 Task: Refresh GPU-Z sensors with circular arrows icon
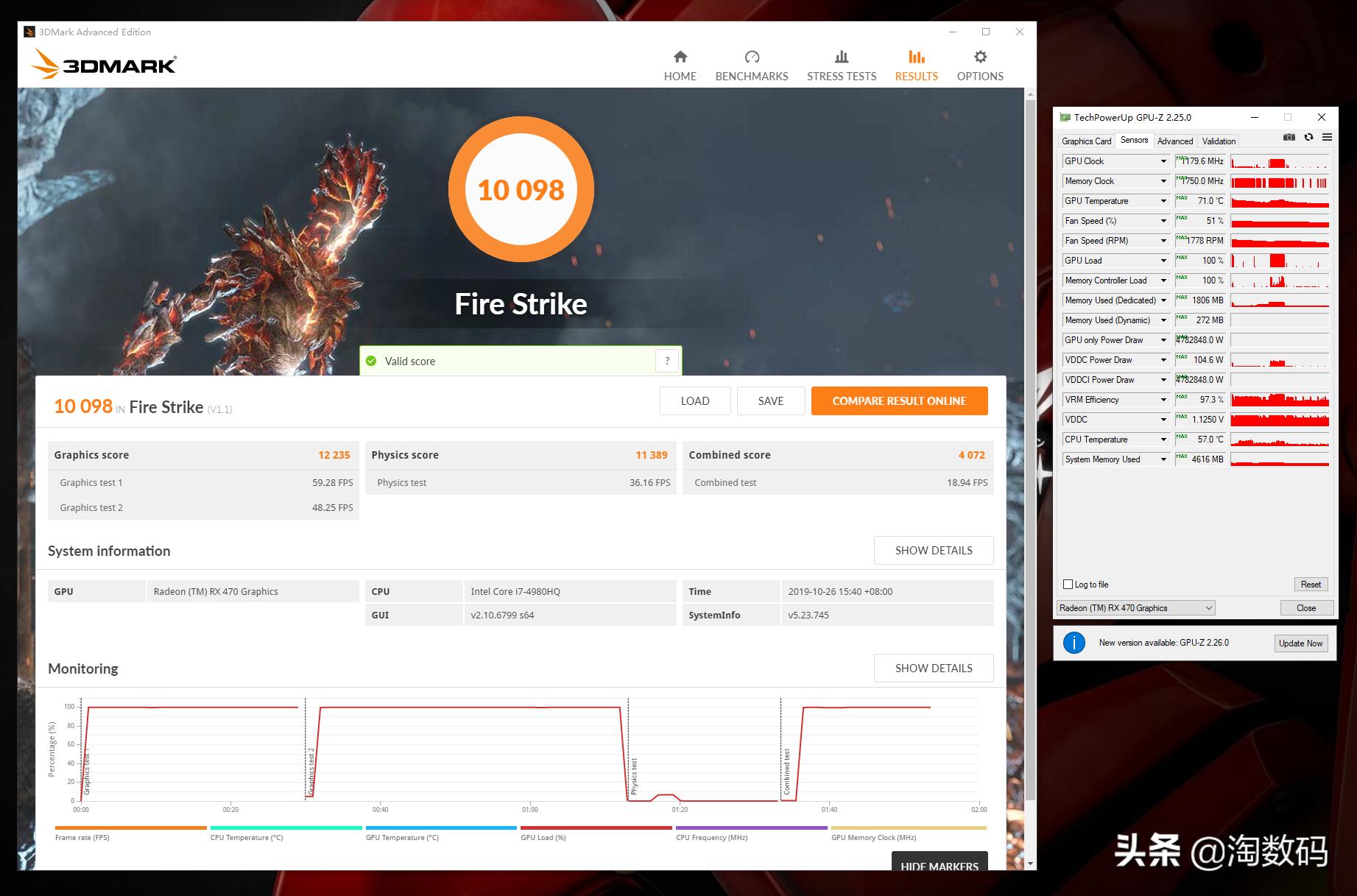(1308, 138)
